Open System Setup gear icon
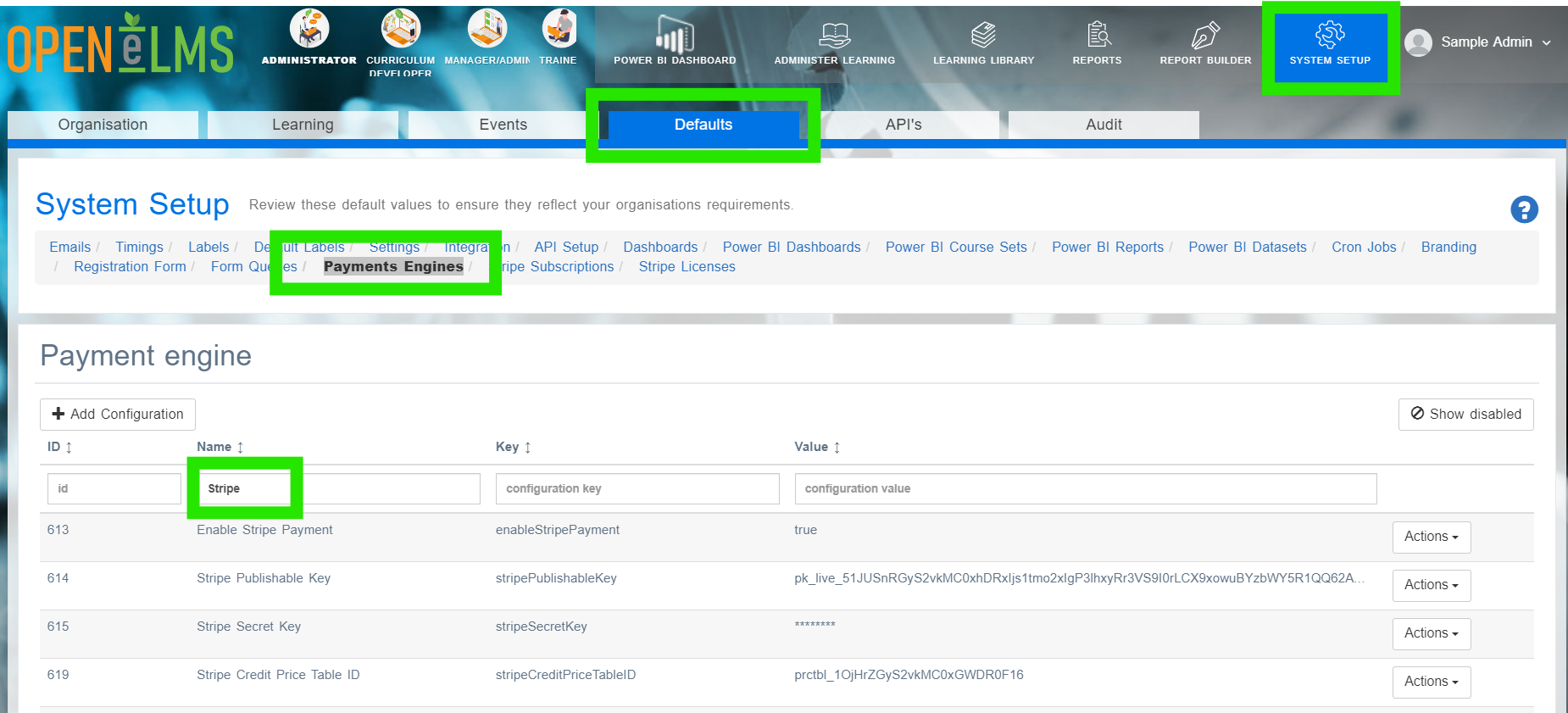1568x713 pixels. pos(1330,35)
